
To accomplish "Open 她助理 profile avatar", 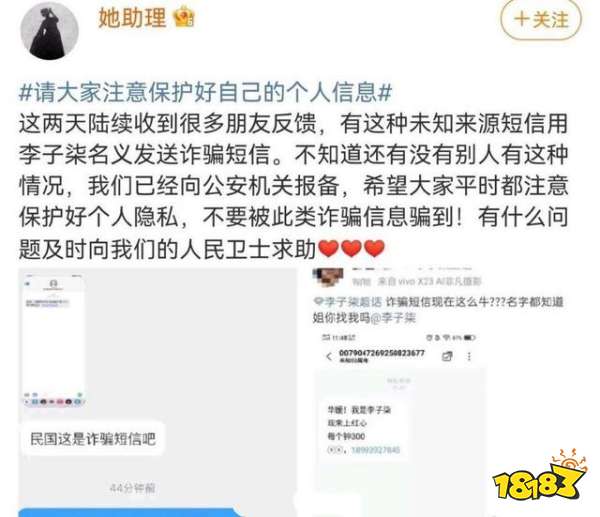I will tap(49, 31).
